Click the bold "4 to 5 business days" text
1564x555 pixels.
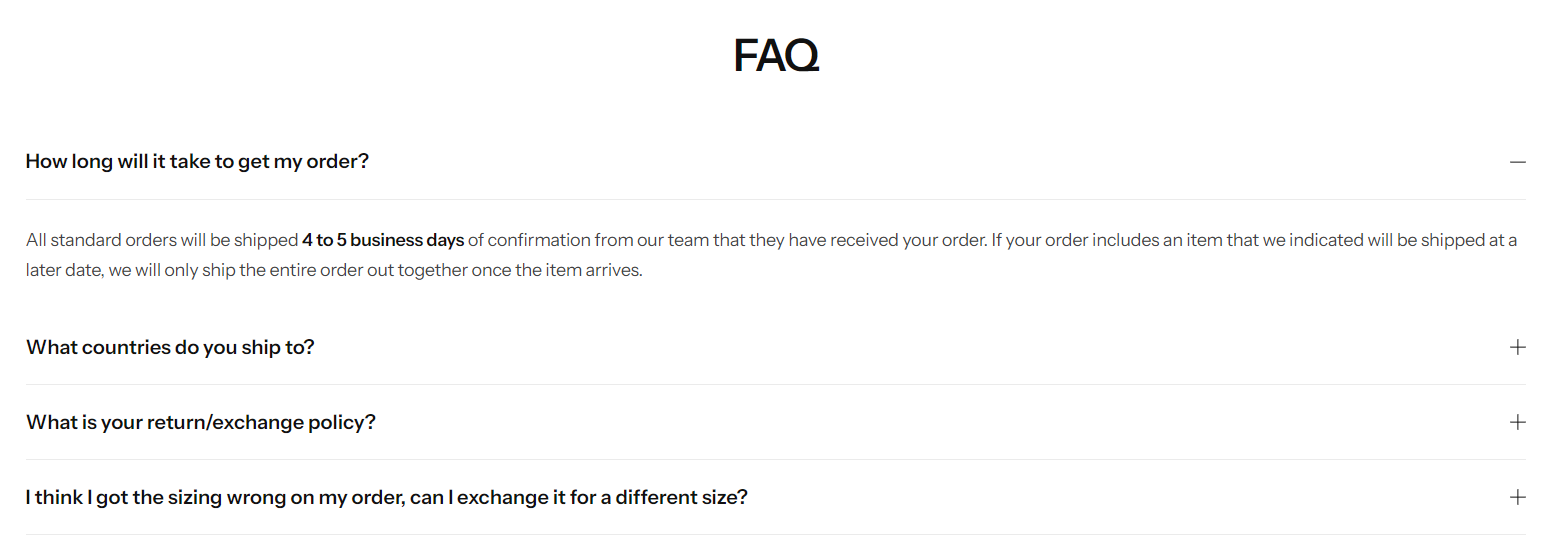pos(383,240)
